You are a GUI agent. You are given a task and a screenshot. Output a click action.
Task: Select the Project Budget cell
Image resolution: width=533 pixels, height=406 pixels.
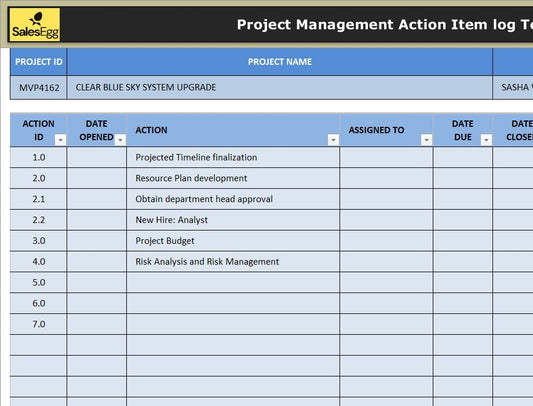pyautogui.click(x=233, y=241)
